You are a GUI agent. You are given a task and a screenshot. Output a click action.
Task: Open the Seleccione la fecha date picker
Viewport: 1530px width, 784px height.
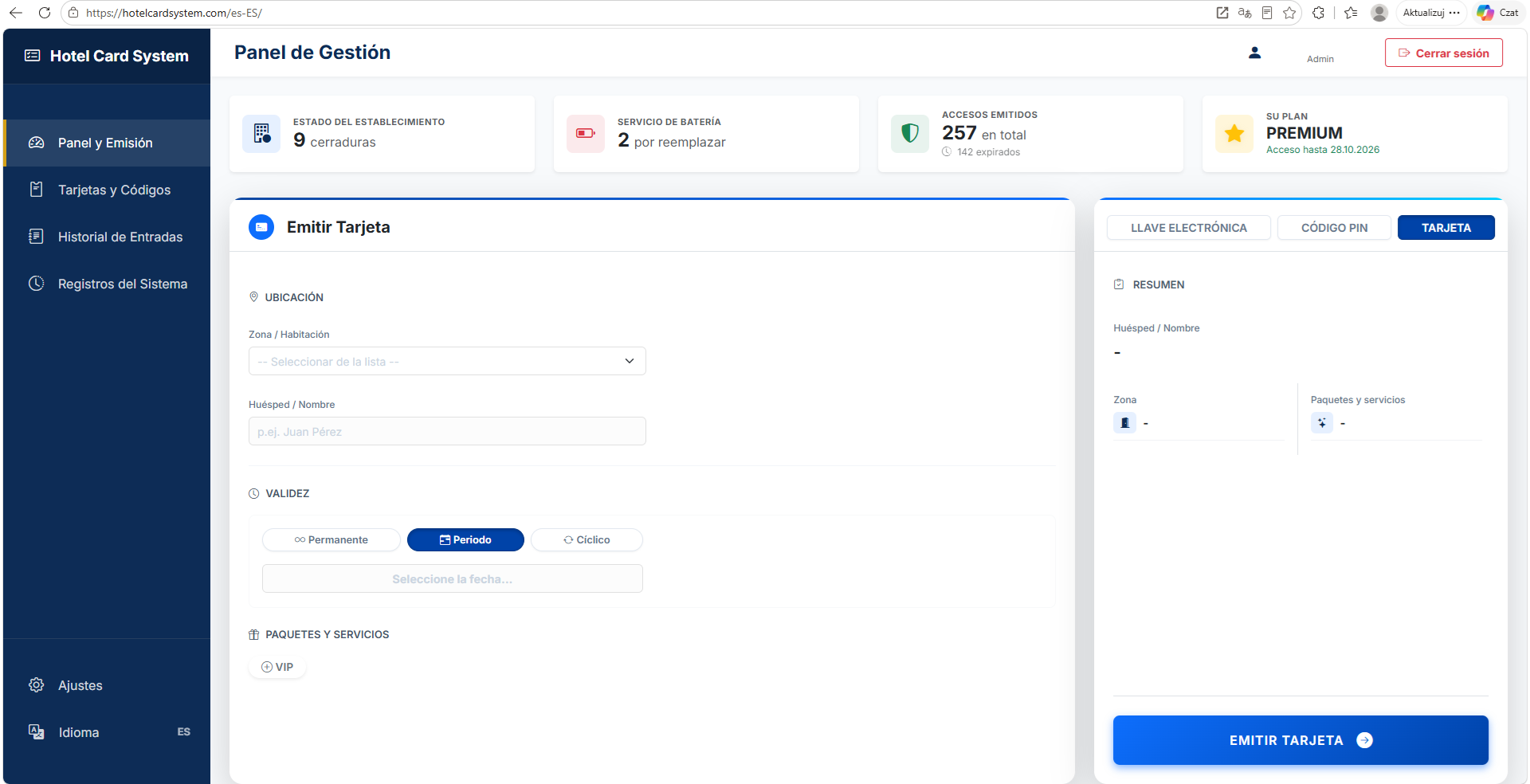click(x=453, y=578)
